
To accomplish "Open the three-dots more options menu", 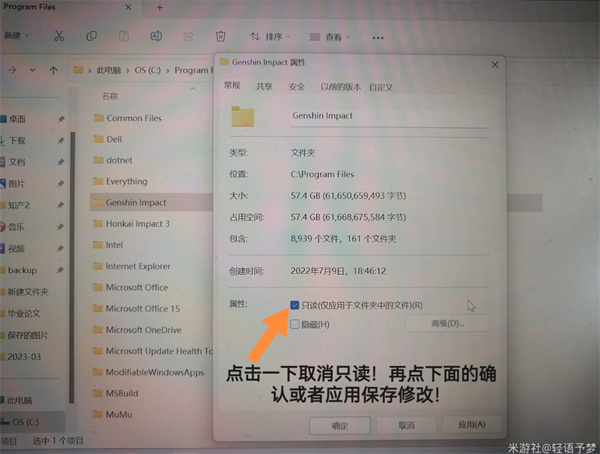I will point(378,38).
